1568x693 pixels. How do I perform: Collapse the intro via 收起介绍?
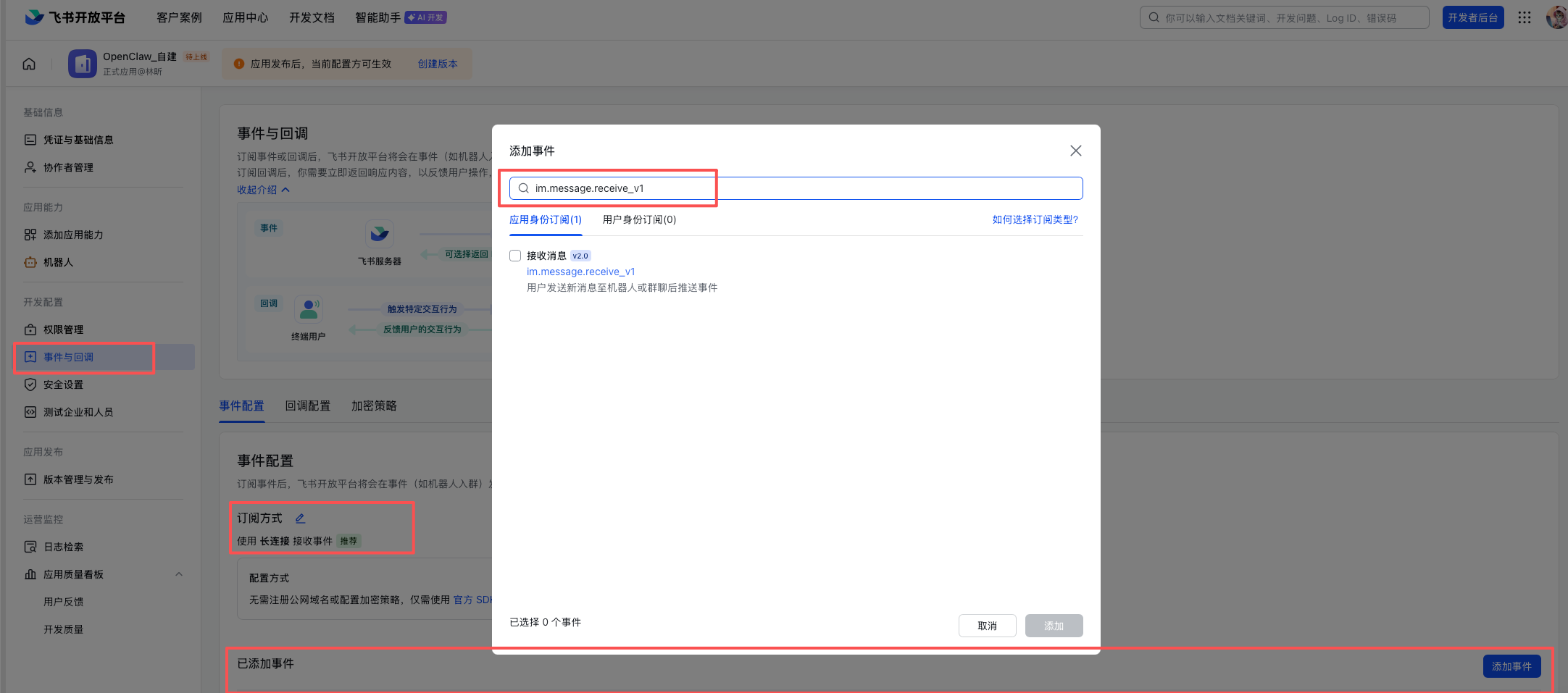point(263,190)
